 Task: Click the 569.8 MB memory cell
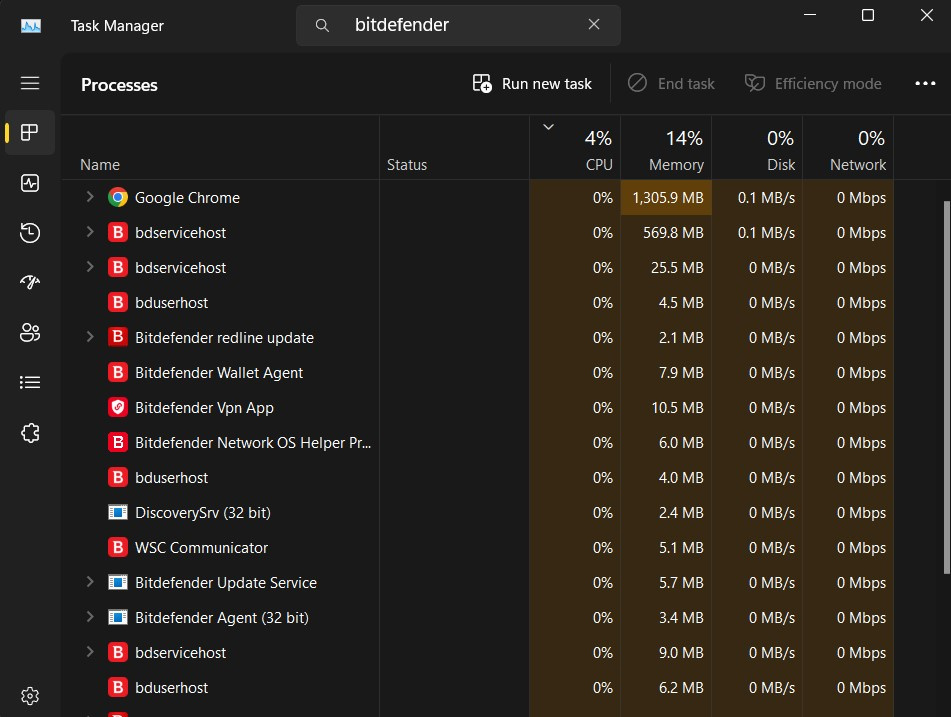tap(666, 233)
